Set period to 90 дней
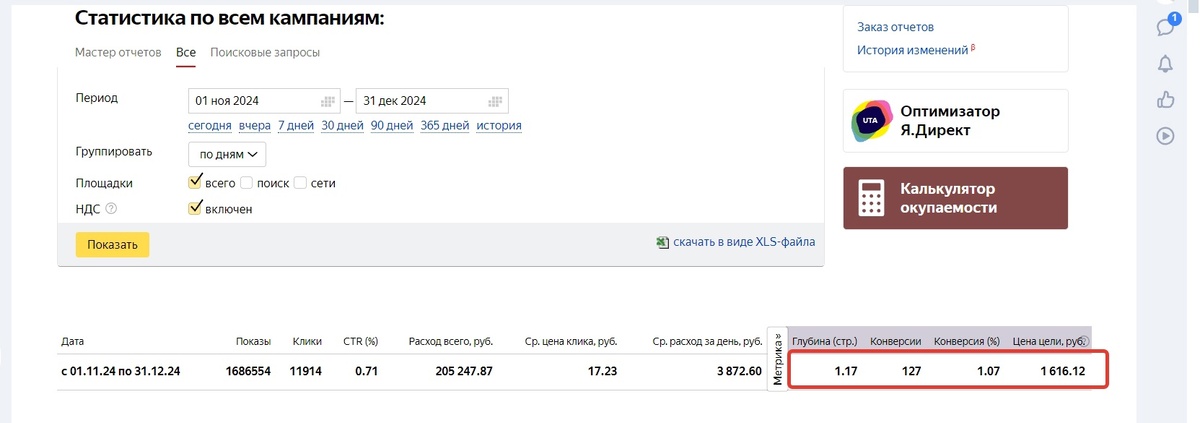The width and height of the screenshot is (1200, 423). [392, 126]
